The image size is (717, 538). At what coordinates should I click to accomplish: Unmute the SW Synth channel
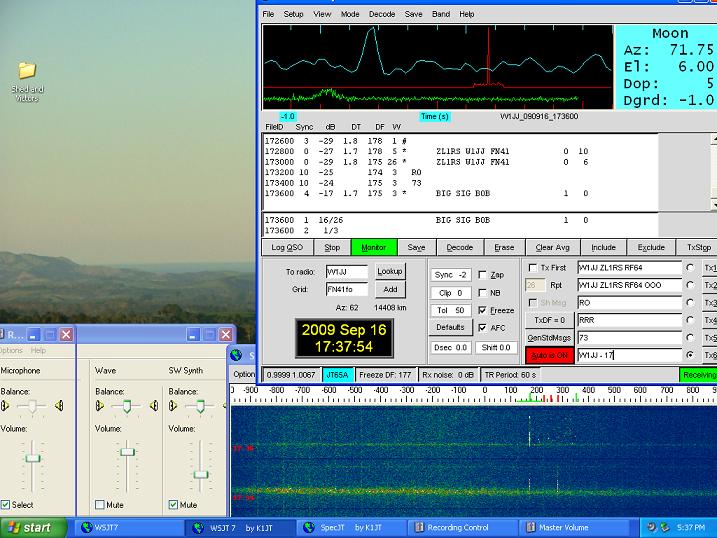(173, 505)
